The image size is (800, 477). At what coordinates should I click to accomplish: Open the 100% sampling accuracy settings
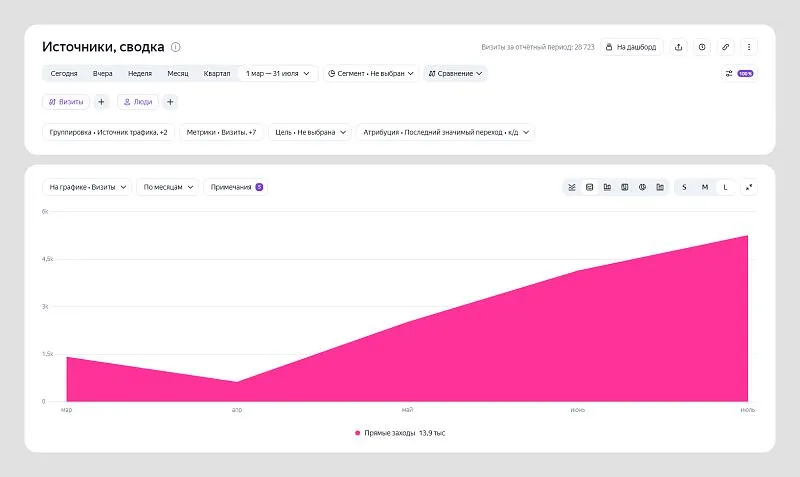click(x=739, y=73)
